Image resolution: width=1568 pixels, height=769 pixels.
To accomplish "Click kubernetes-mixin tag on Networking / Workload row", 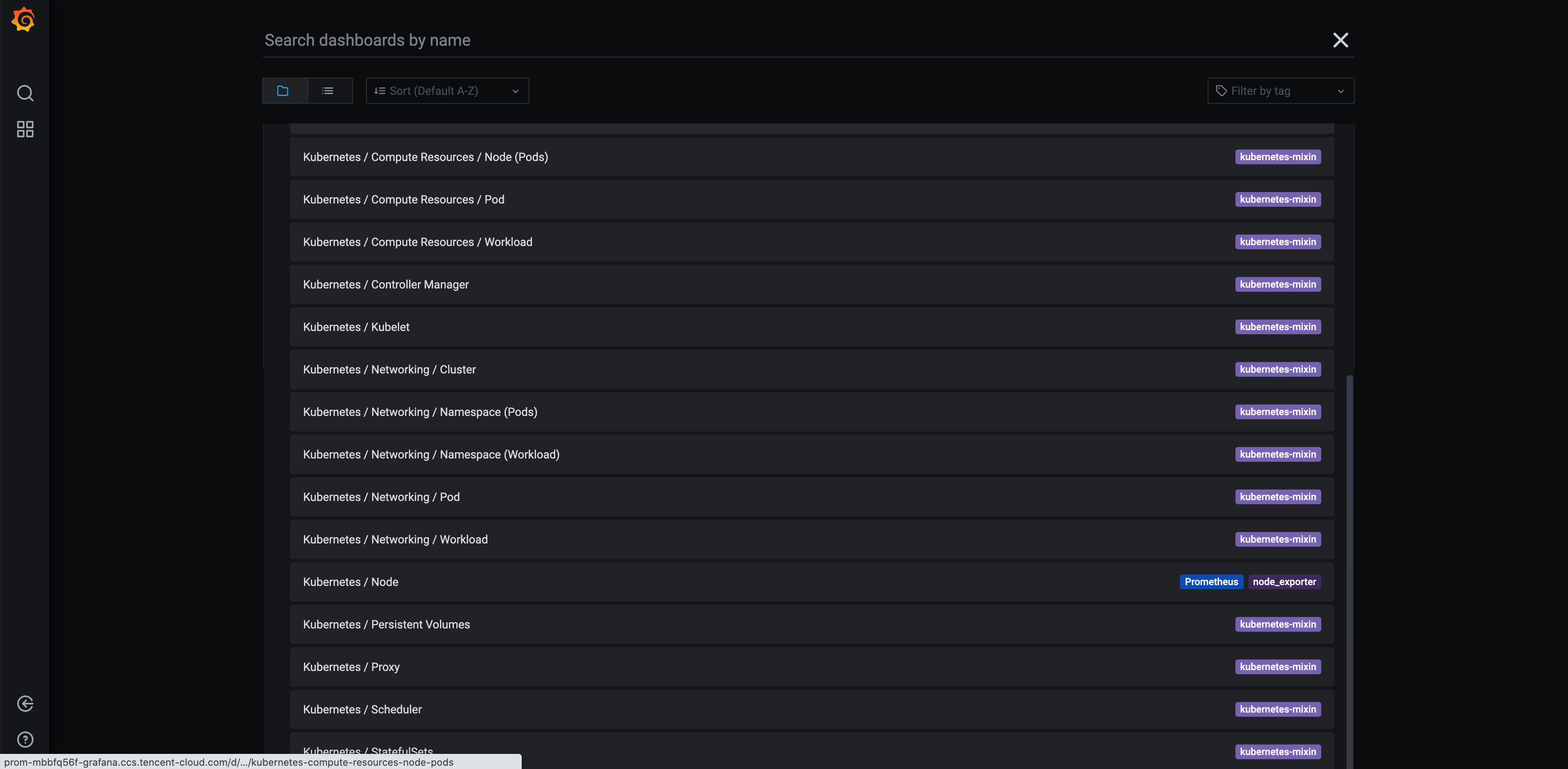I will point(1278,539).
